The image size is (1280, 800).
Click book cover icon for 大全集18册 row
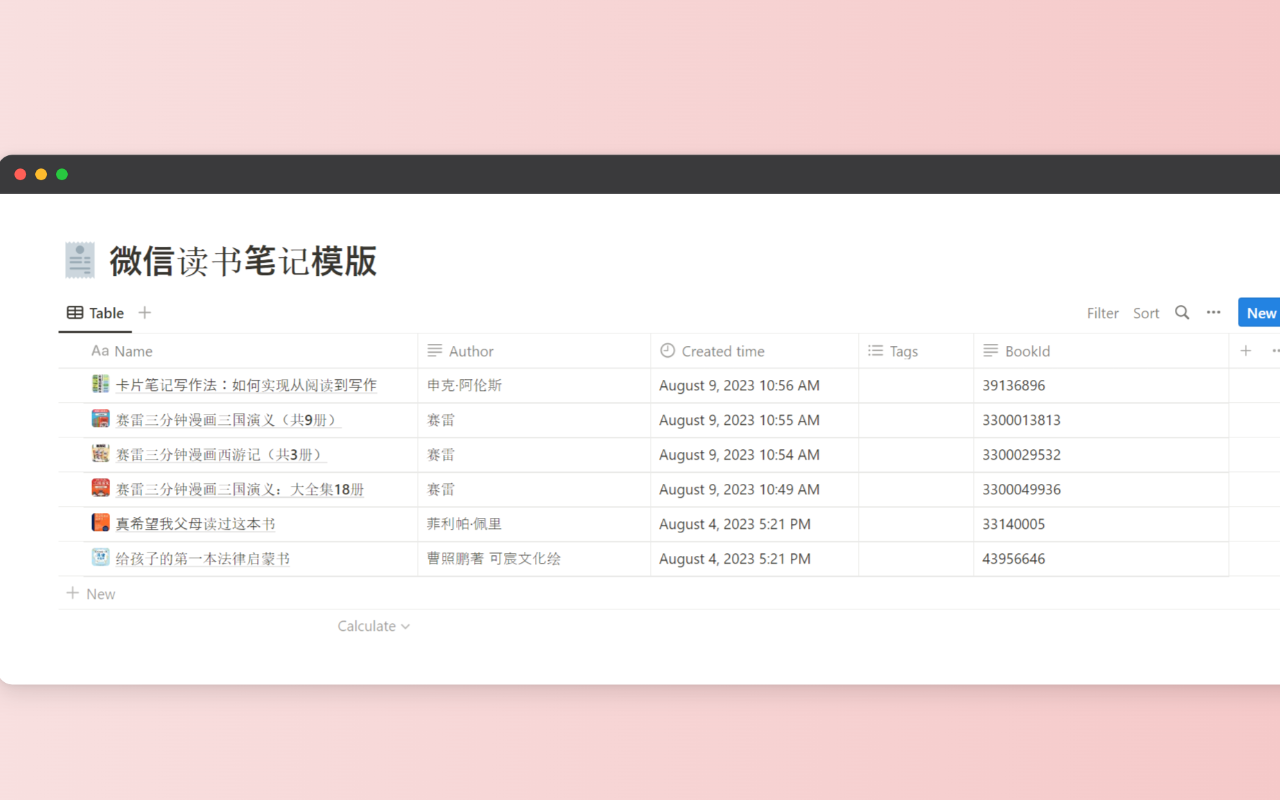click(x=100, y=488)
